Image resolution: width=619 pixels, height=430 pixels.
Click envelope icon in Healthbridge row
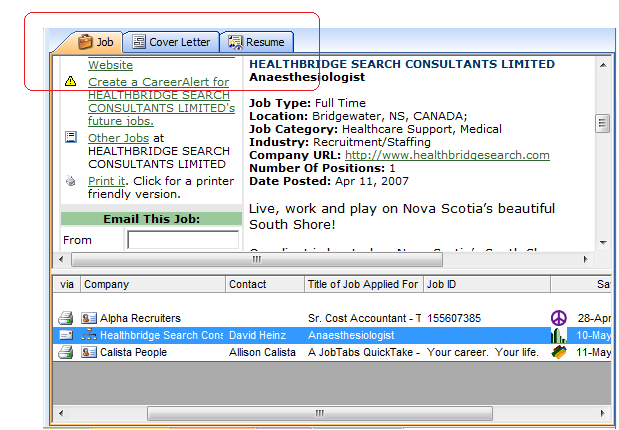point(66,335)
